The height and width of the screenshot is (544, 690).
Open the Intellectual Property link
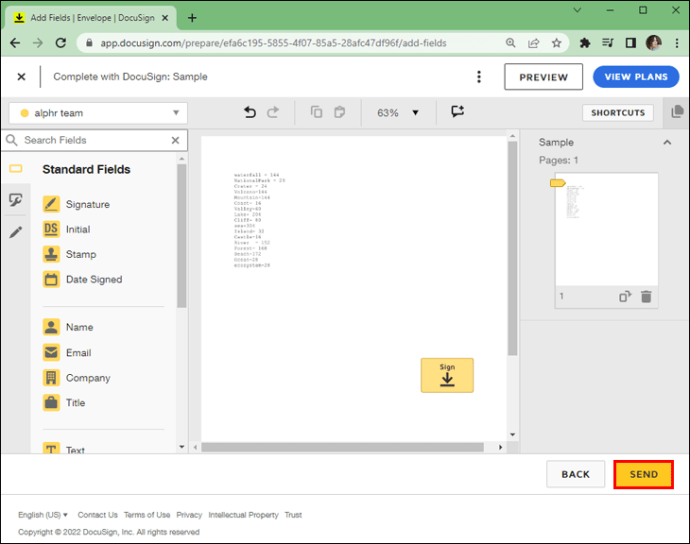(x=243, y=515)
